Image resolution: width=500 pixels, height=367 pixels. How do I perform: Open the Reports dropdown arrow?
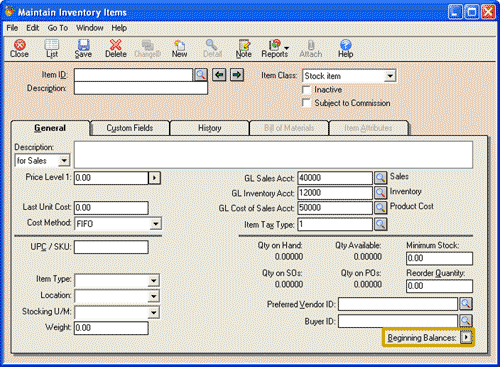[x=286, y=49]
